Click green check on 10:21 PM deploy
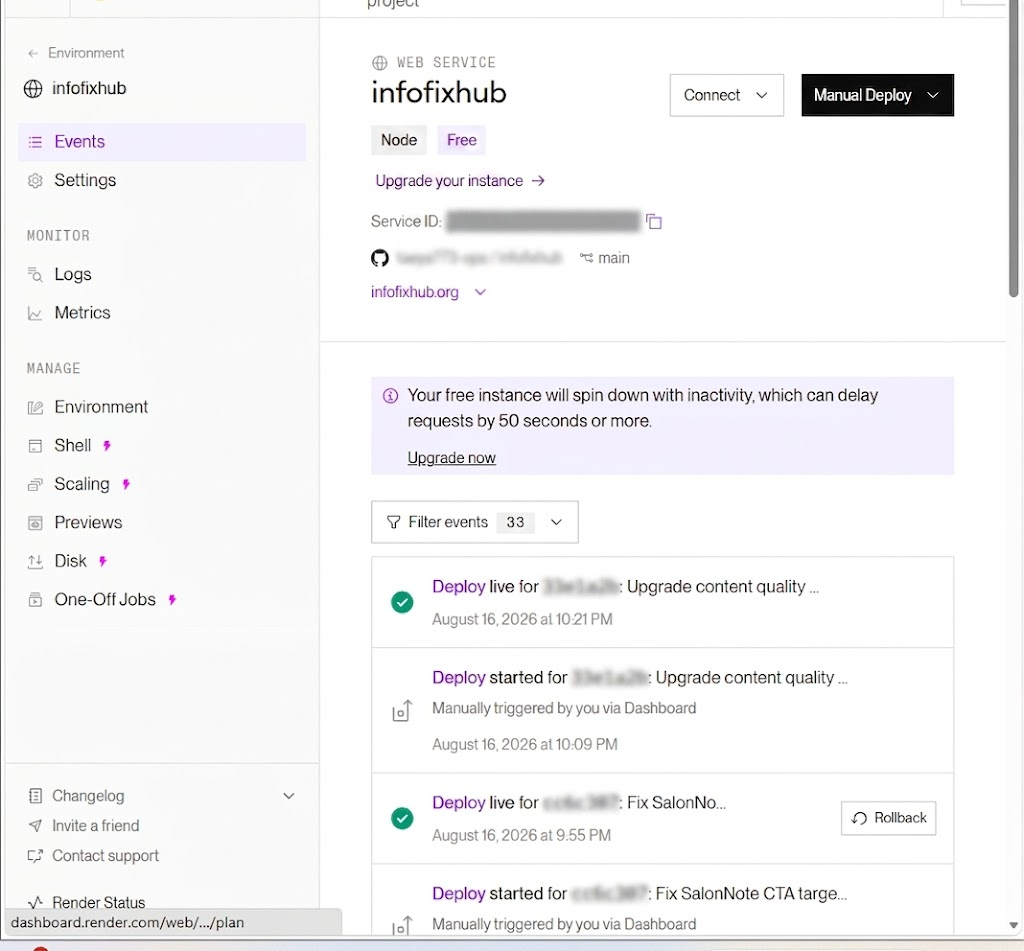The image size is (1024, 951). tap(402, 602)
